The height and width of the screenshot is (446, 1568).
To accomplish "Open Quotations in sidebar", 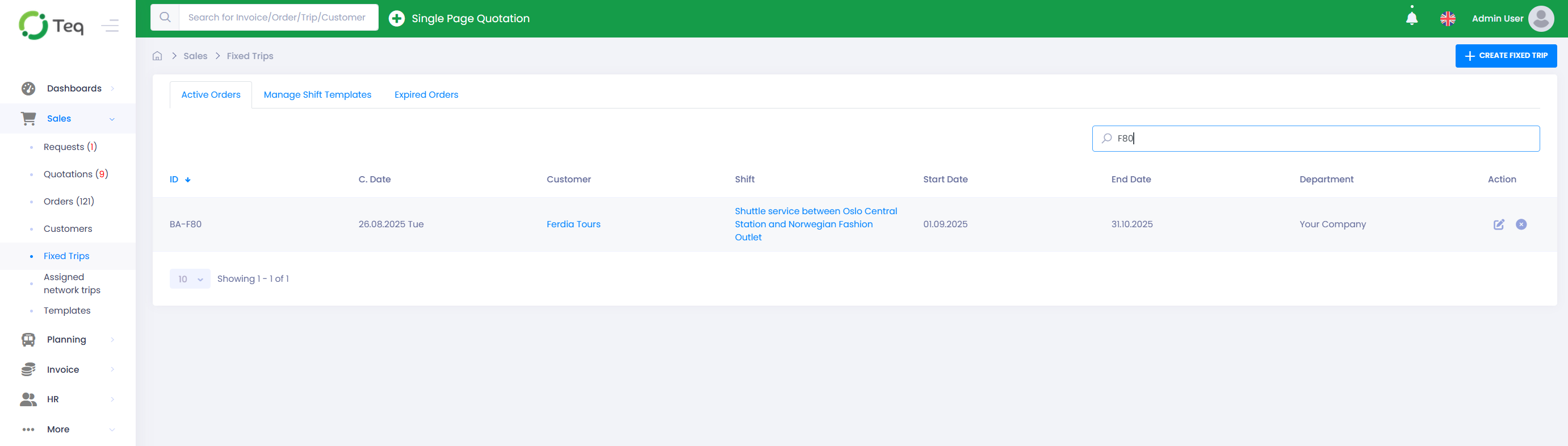I will pyautogui.click(x=76, y=174).
